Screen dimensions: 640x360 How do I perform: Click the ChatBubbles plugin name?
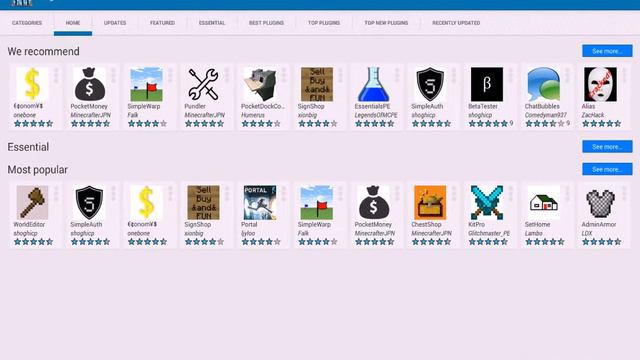[x=542, y=106]
